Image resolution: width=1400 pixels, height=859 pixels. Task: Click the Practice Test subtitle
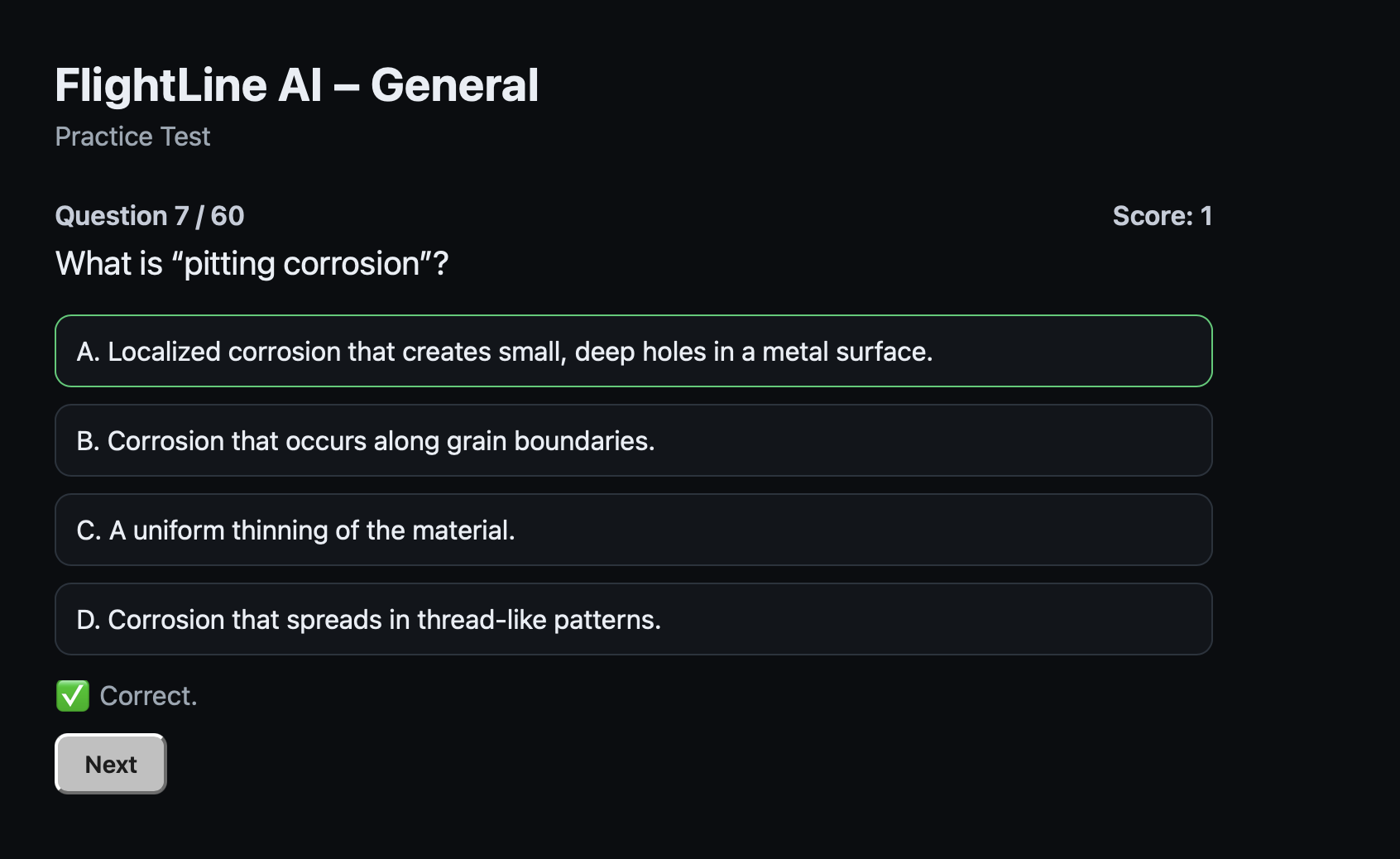(132, 137)
